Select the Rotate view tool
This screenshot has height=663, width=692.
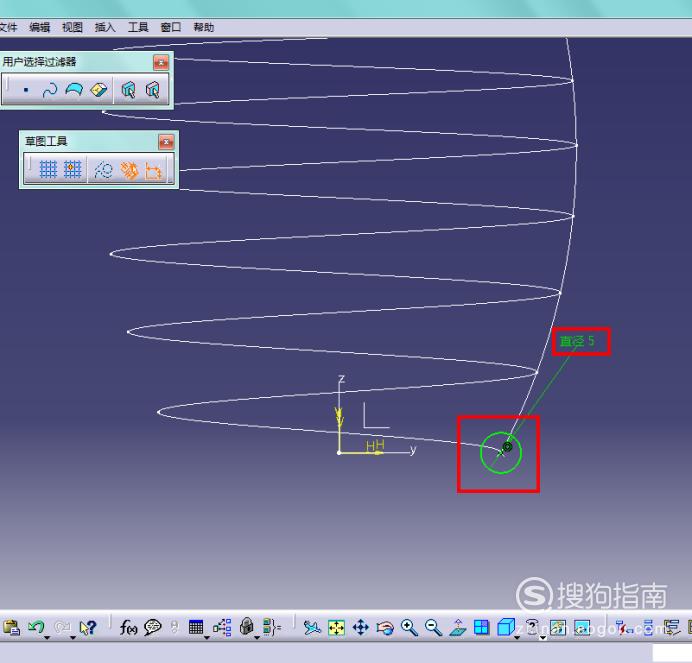click(385, 628)
